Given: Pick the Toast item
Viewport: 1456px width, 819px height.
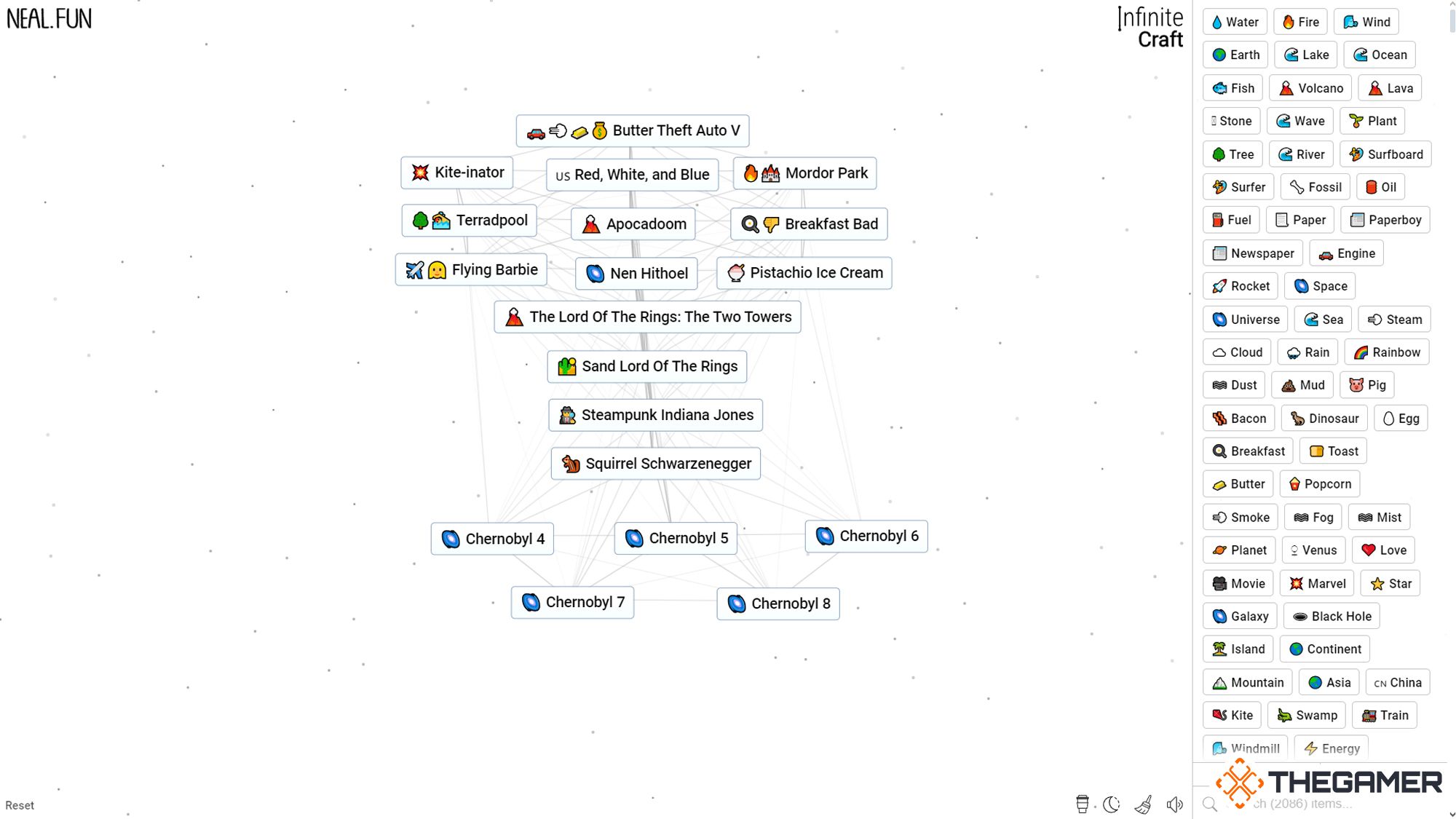Looking at the screenshot, I should click(x=1334, y=451).
